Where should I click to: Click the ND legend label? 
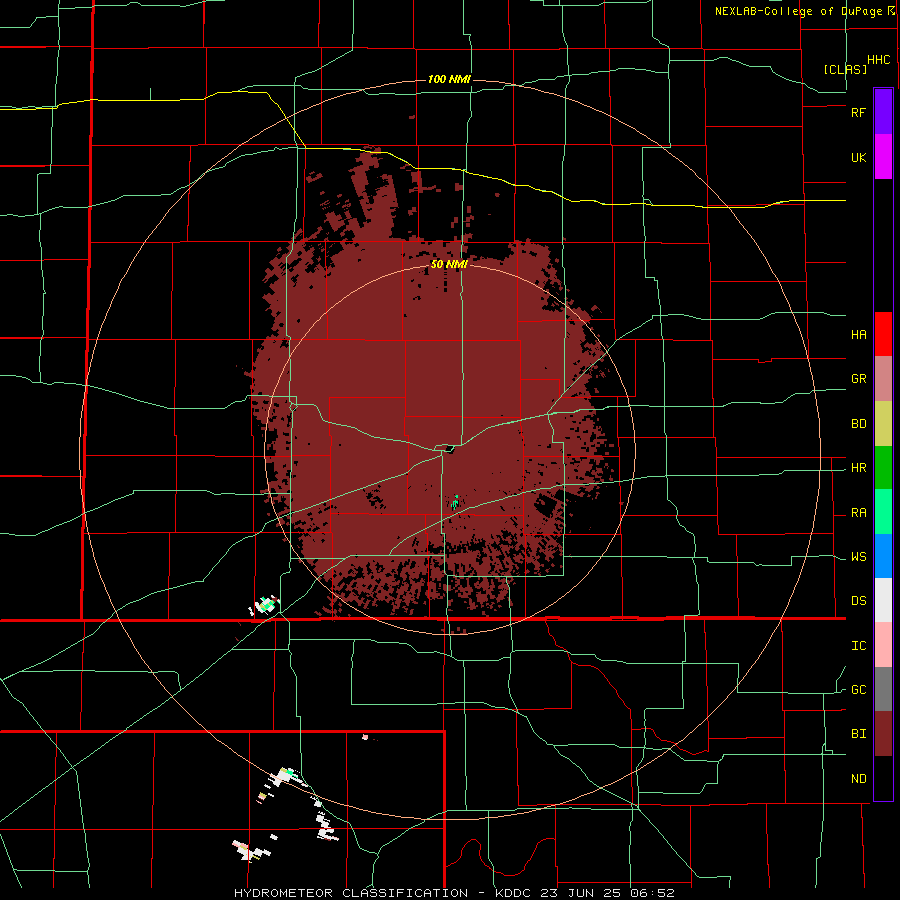tap(858, 779)
